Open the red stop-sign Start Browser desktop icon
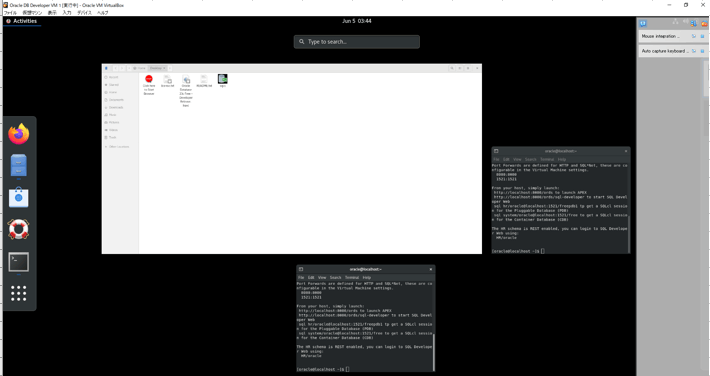Viewport: 710px width, 376px height. [149, 79]
